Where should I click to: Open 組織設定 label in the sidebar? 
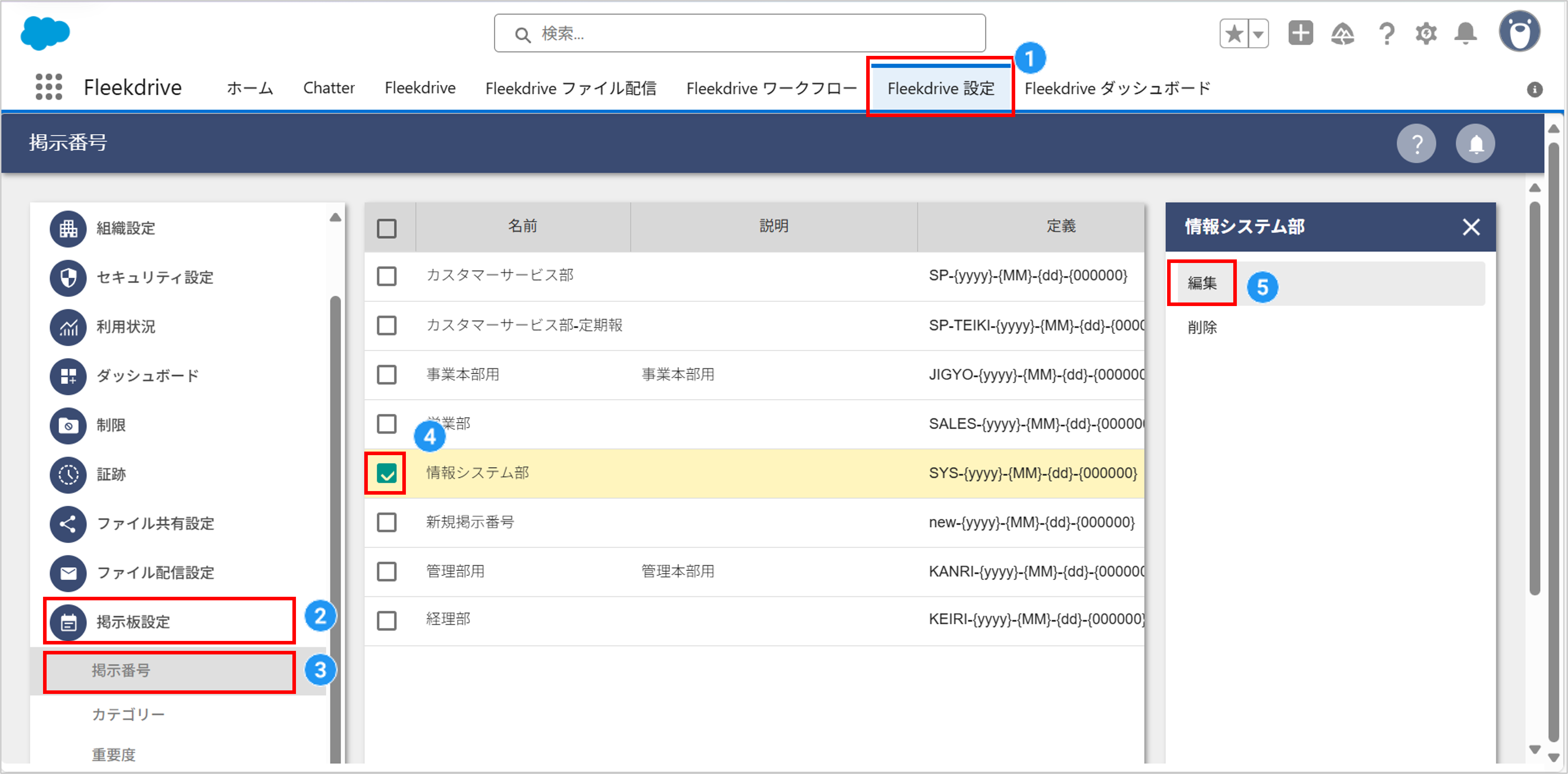pyautogui.click(x=126, y=228)
